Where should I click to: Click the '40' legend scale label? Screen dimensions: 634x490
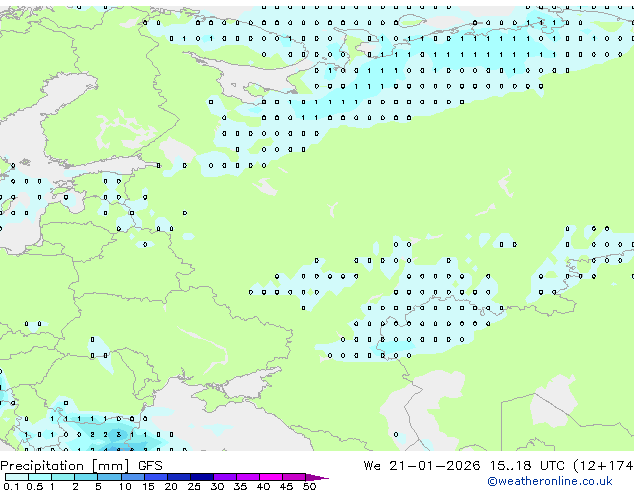click(263, 486)
